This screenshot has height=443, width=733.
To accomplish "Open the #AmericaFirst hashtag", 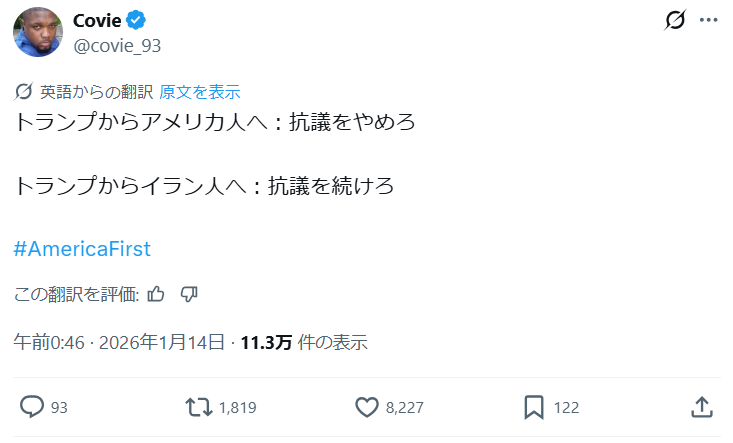I will 83,249.
